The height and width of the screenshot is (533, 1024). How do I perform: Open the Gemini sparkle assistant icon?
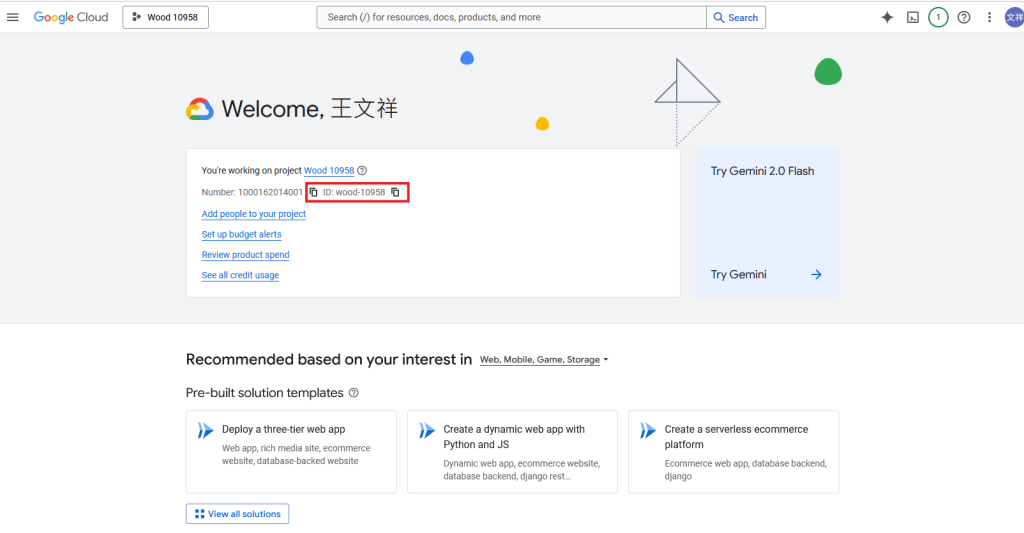[887, 18]
